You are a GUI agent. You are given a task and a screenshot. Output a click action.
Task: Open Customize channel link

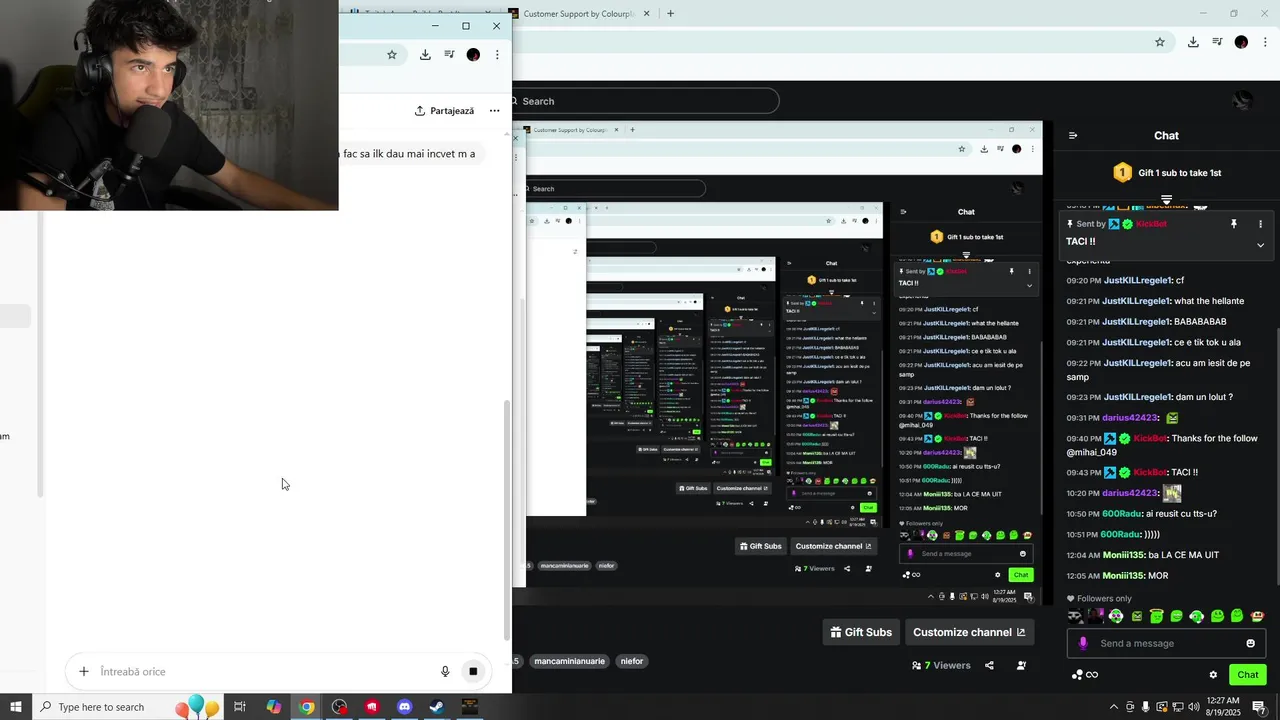pyautogui.click(x=969, y=632)
